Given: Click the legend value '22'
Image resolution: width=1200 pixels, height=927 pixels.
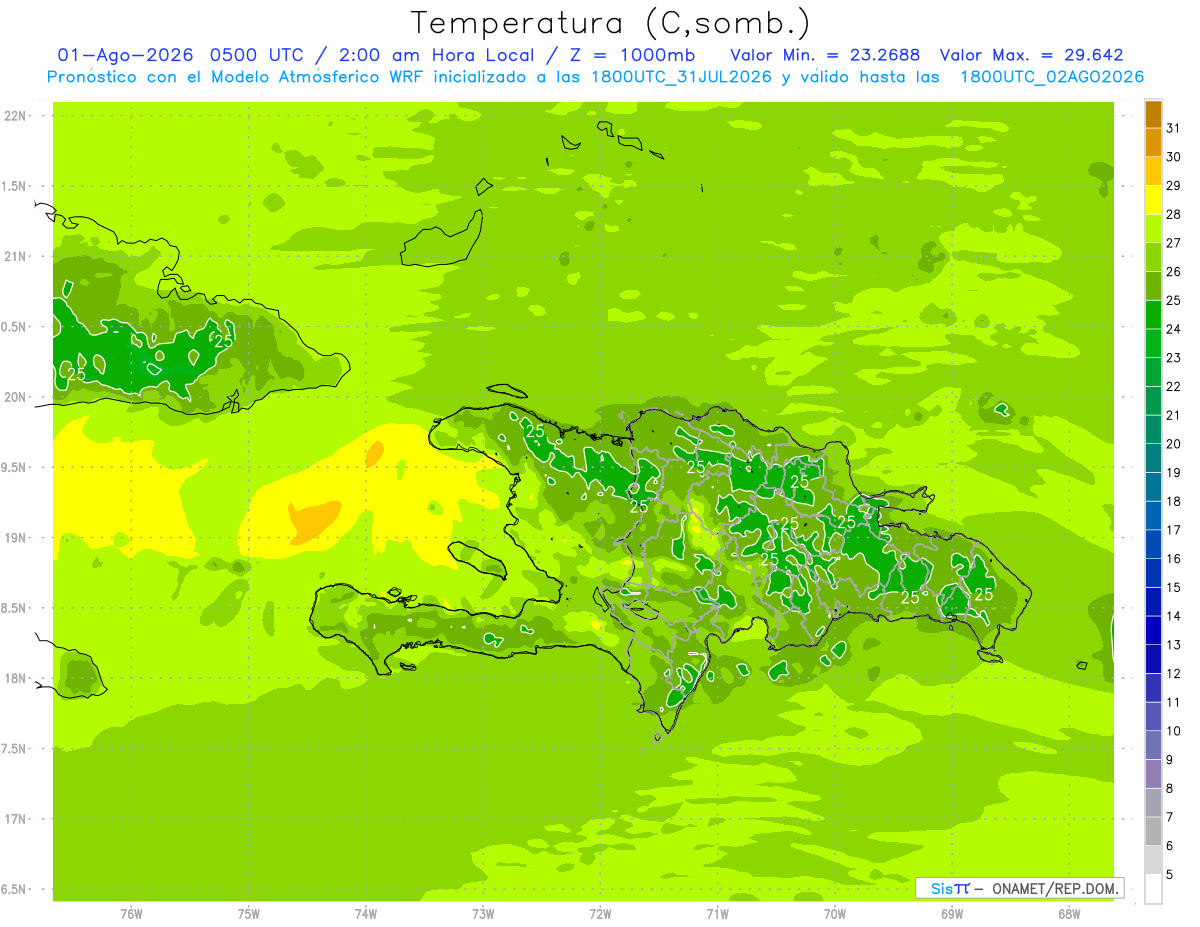Looking at the screenshot, I should tap(1174, 386).
